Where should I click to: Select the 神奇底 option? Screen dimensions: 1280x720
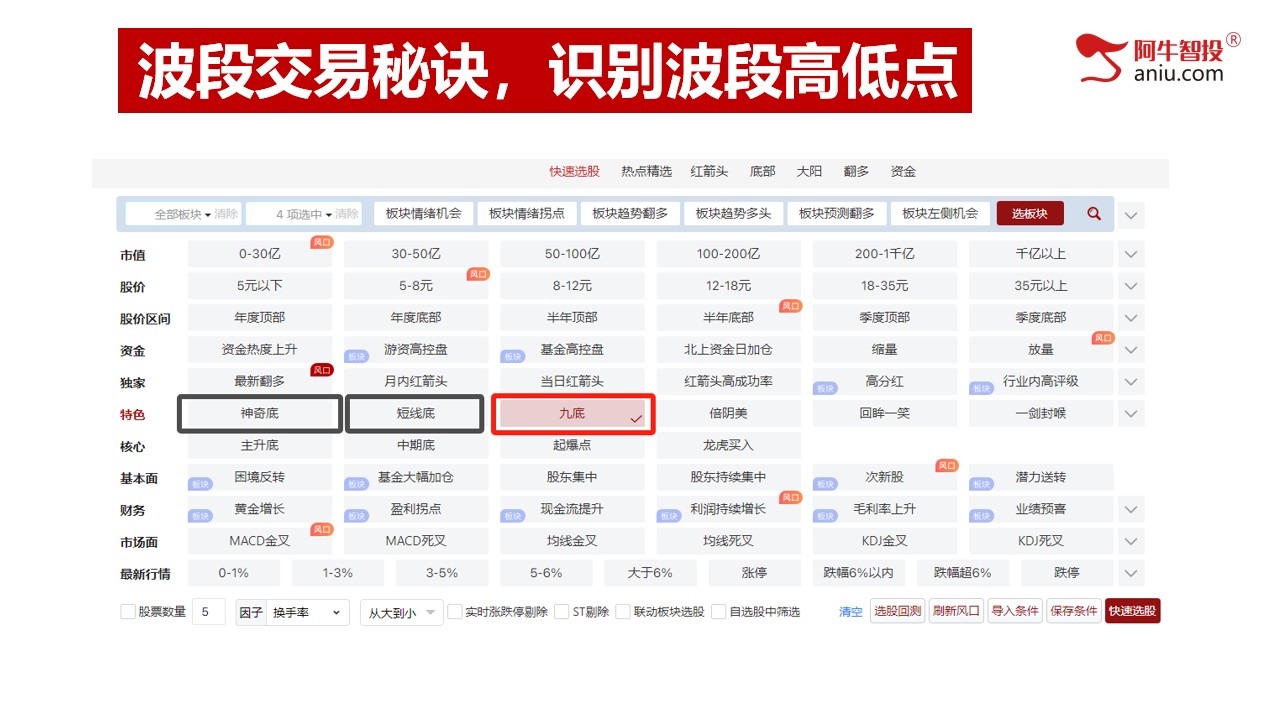pos(260,414)
